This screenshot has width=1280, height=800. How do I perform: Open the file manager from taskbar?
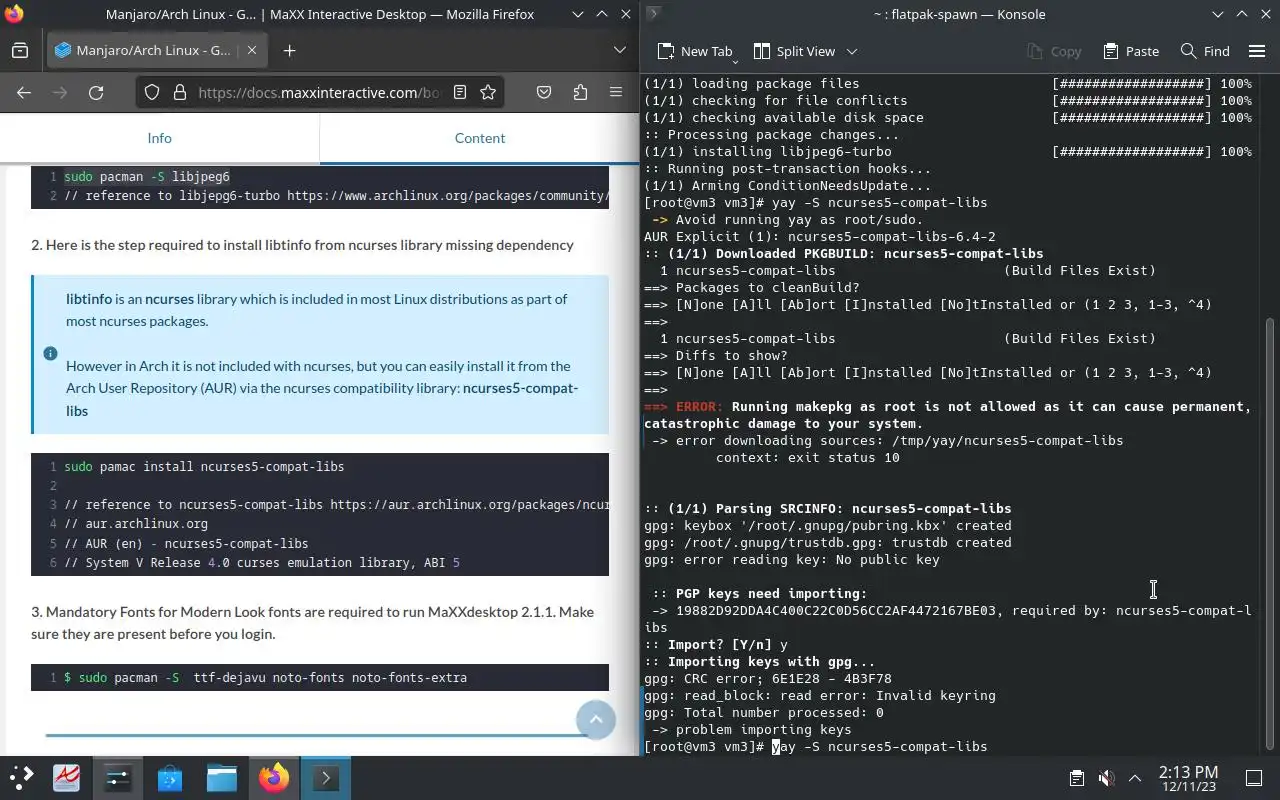pyautogui.click(x=222, y=778)
